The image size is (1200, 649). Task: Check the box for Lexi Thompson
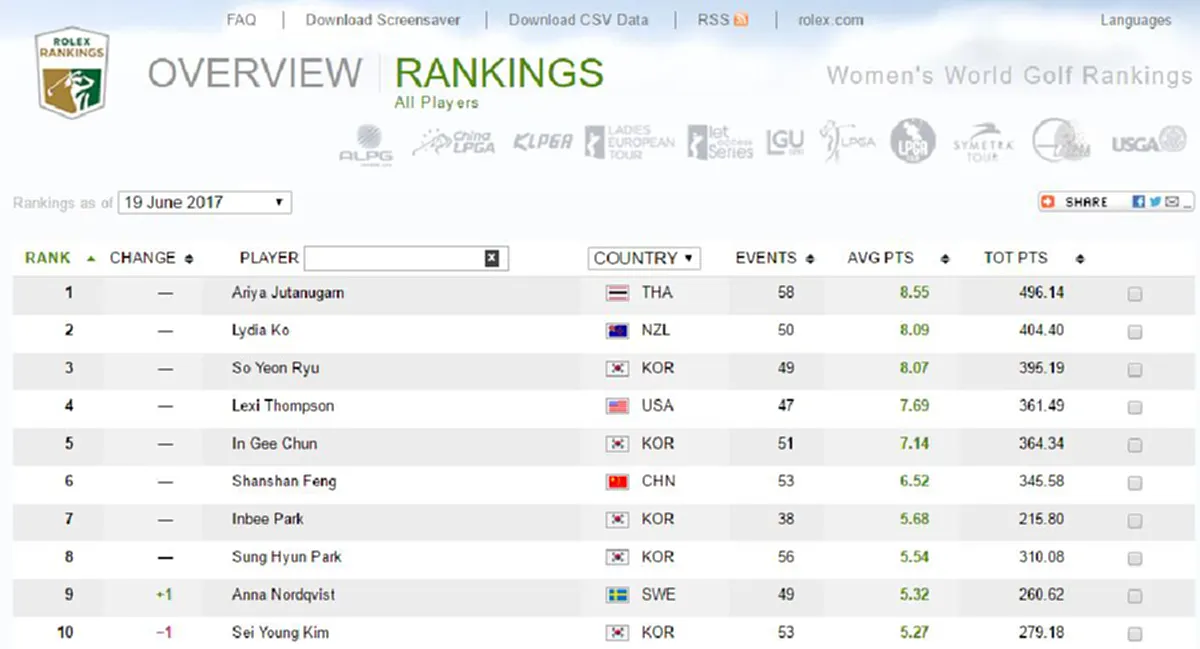pyautogui.click(x=1135, y=407)
